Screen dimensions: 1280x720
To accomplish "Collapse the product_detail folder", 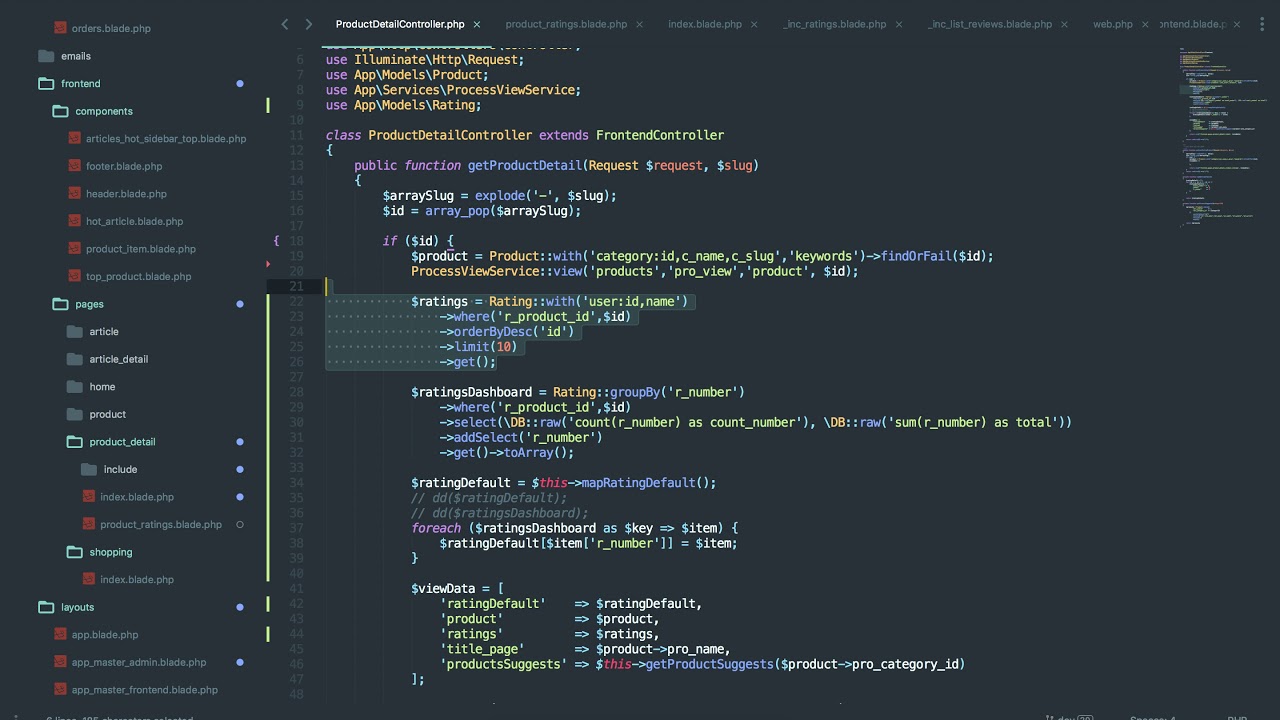I will (74, 441).
